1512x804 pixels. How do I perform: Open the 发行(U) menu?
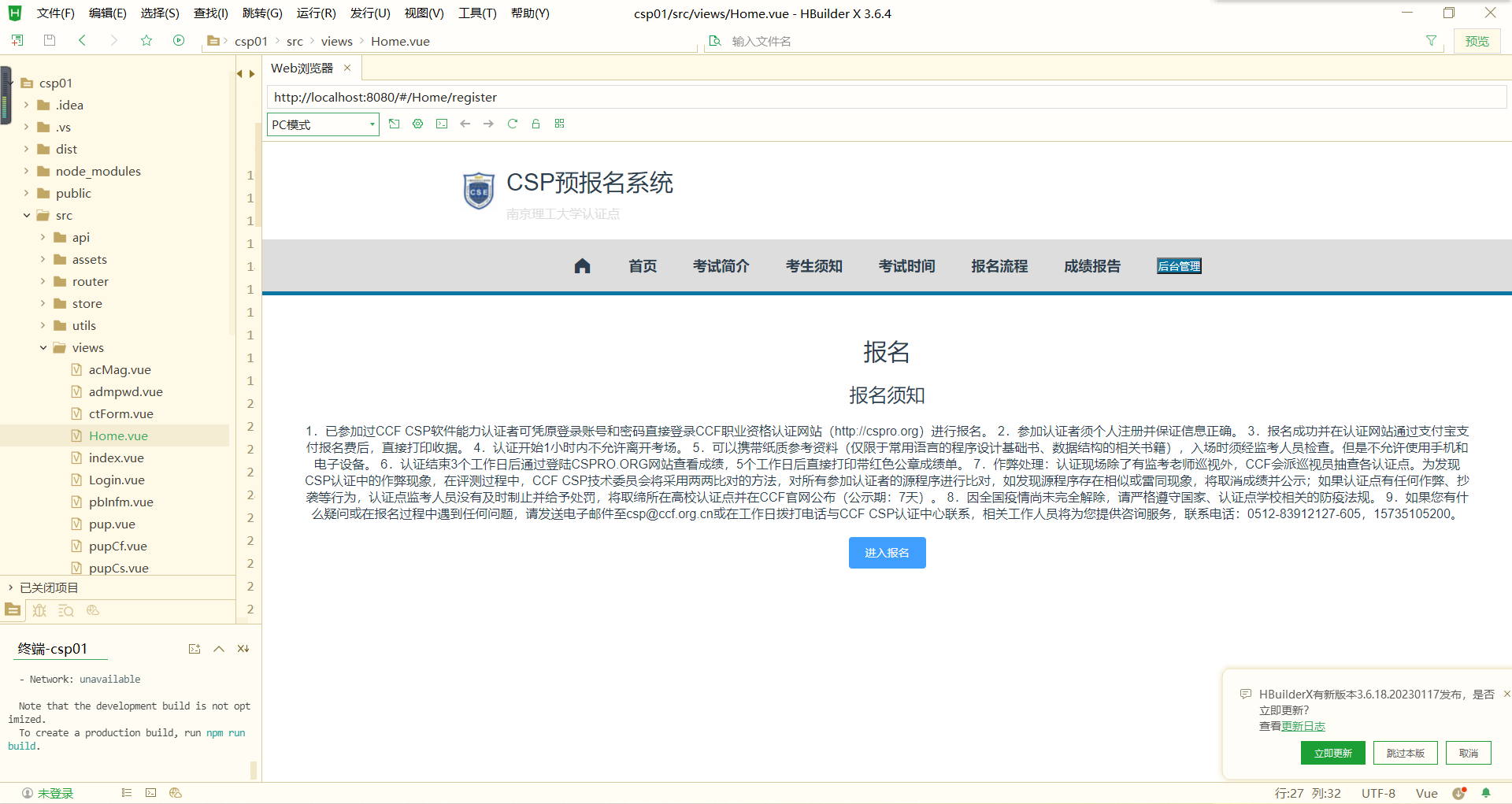(x=370, y=13)
